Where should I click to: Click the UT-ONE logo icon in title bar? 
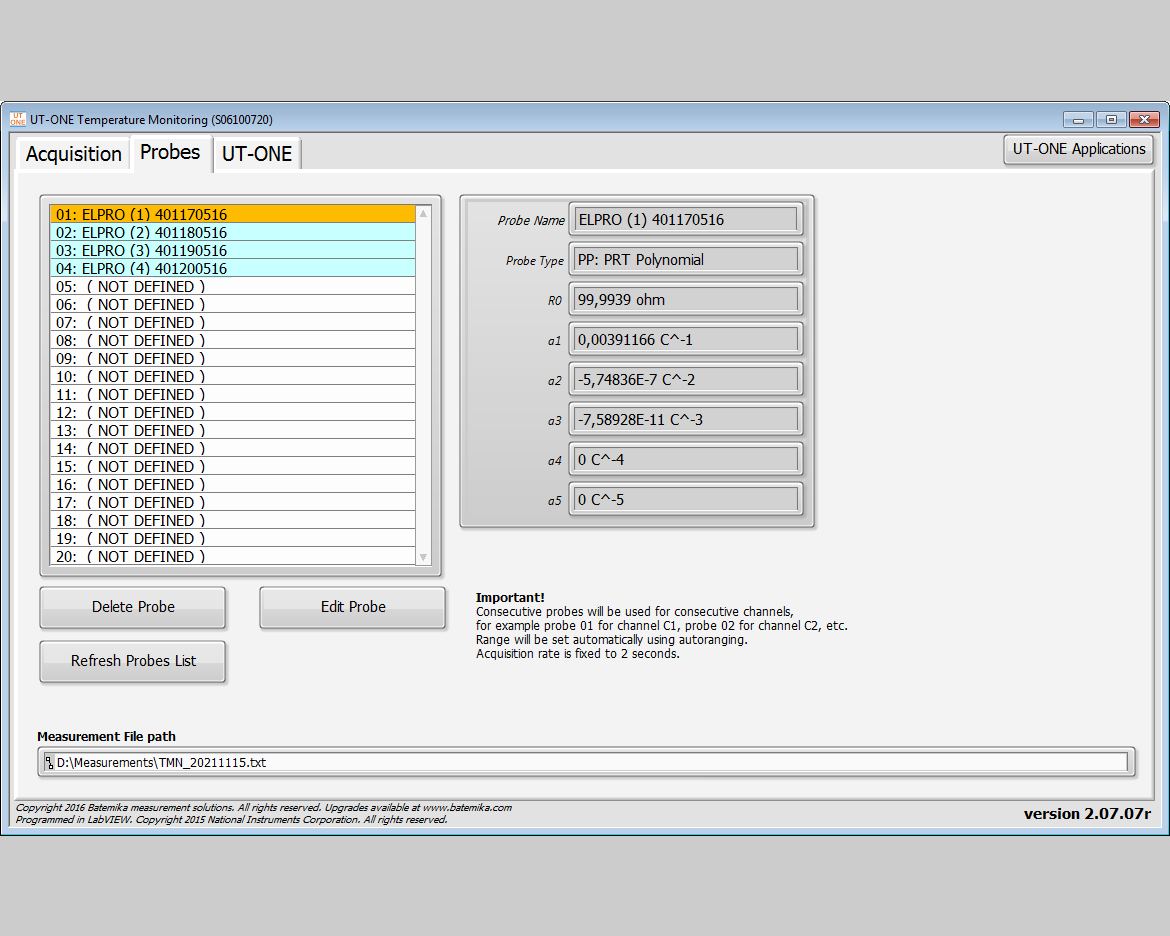tap(17, 119)
